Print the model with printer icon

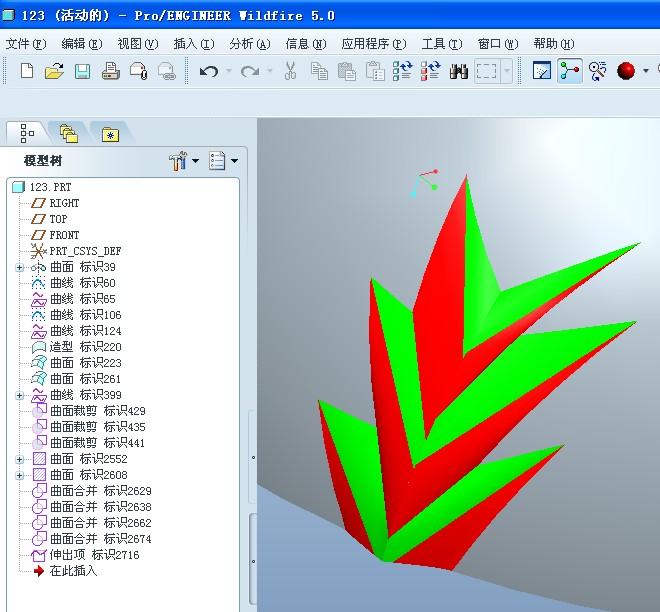[111, 71]
